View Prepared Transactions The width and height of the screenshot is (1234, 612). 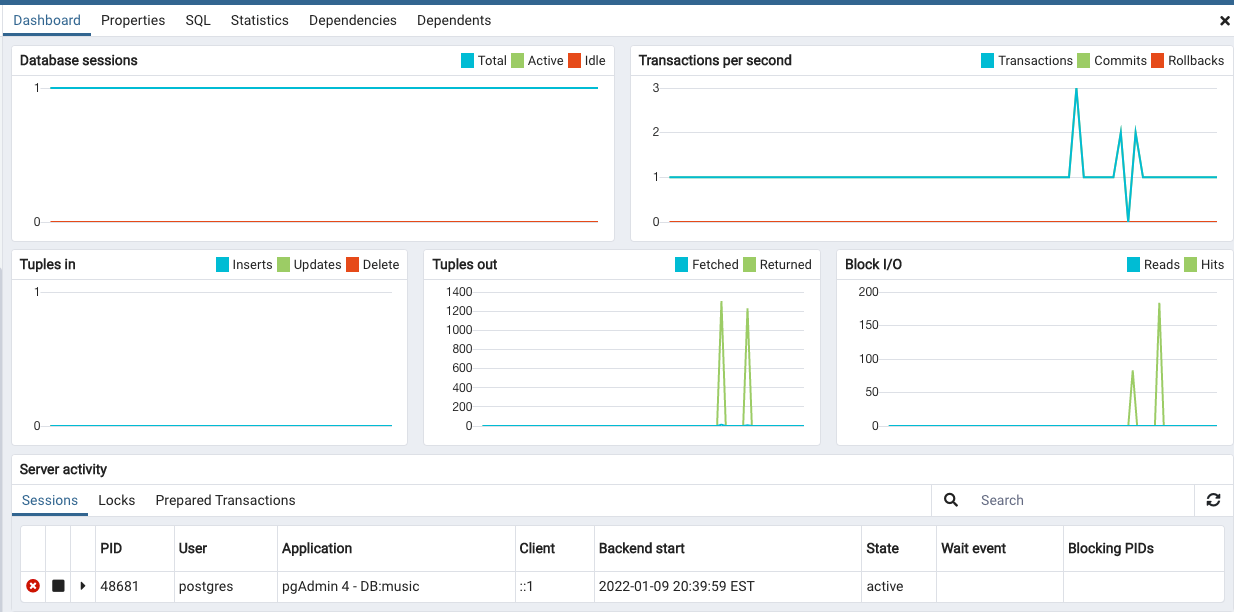(x=224, y=500)
